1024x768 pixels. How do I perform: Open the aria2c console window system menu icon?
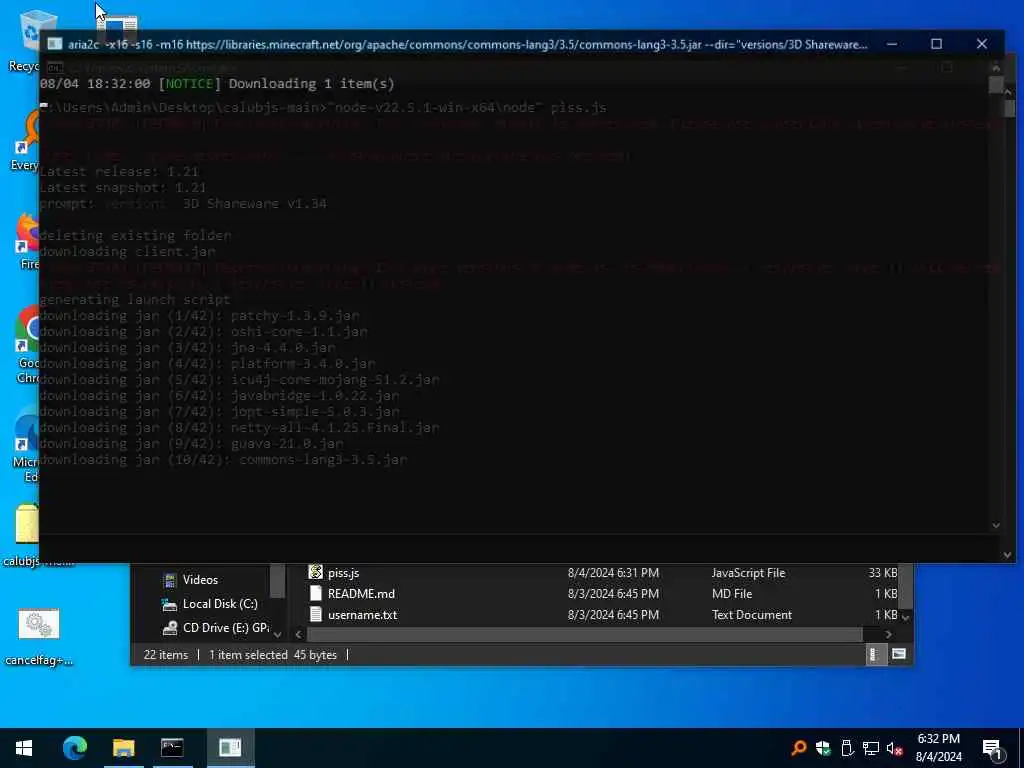tap(55, 44)
